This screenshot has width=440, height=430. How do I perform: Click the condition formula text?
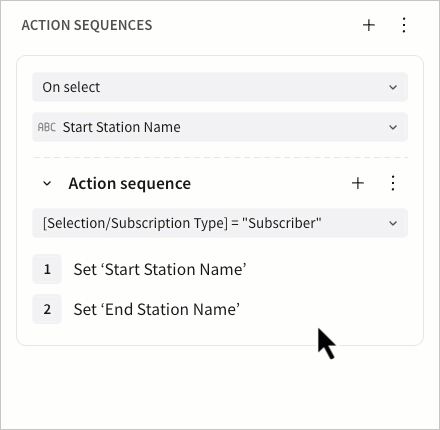pyautogui.click(x=182, y=223)
